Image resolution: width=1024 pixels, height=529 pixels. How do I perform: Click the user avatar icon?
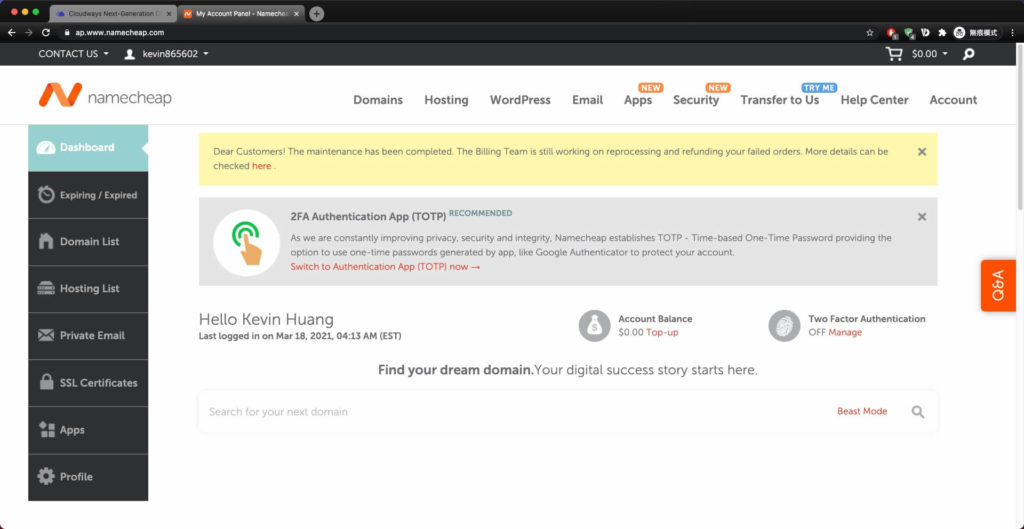pyautogui.click(x=129, y=54)
